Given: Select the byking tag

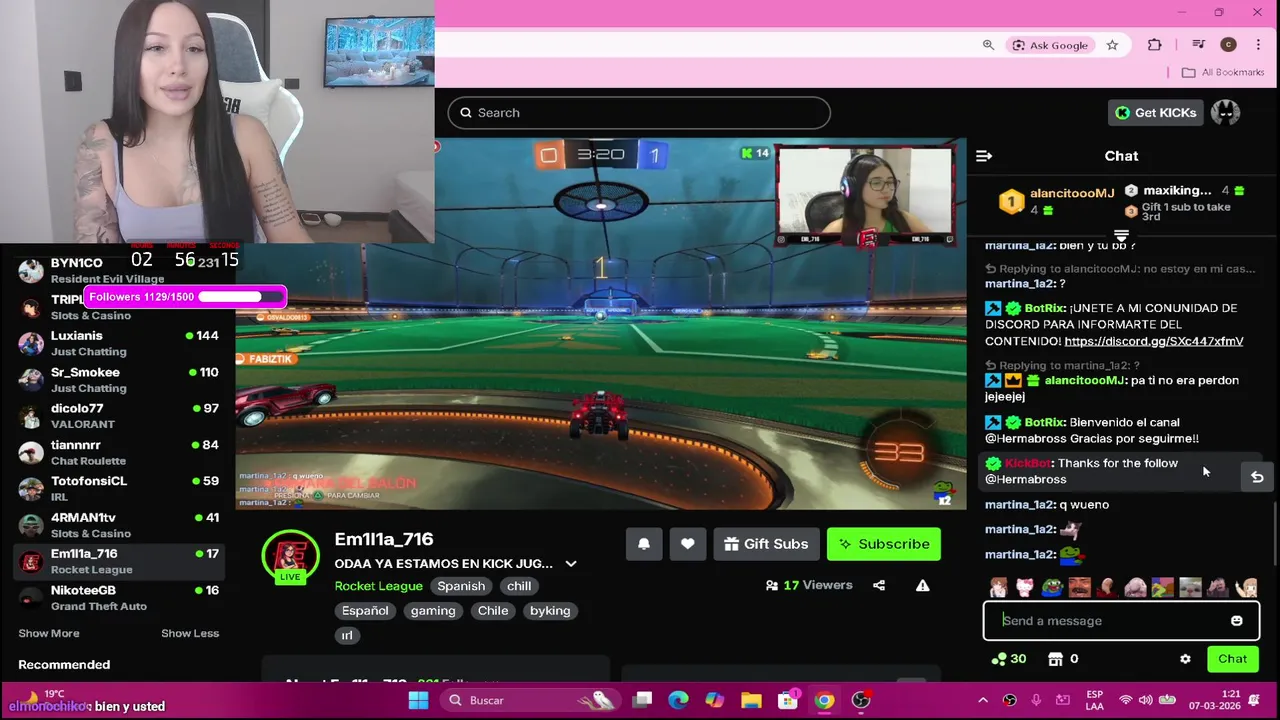Looking at the screenshot, I should pos(550,610).
